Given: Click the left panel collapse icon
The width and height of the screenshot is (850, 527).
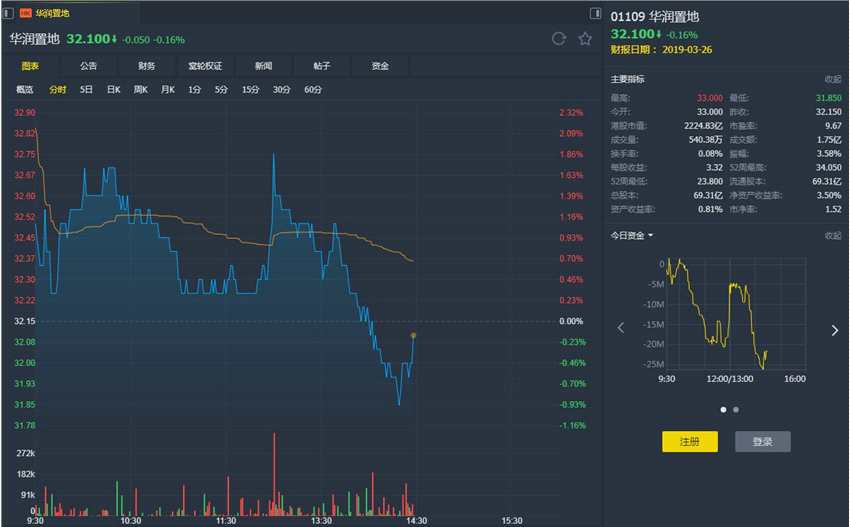Looking at the screenshot, I should coord(8,14).
